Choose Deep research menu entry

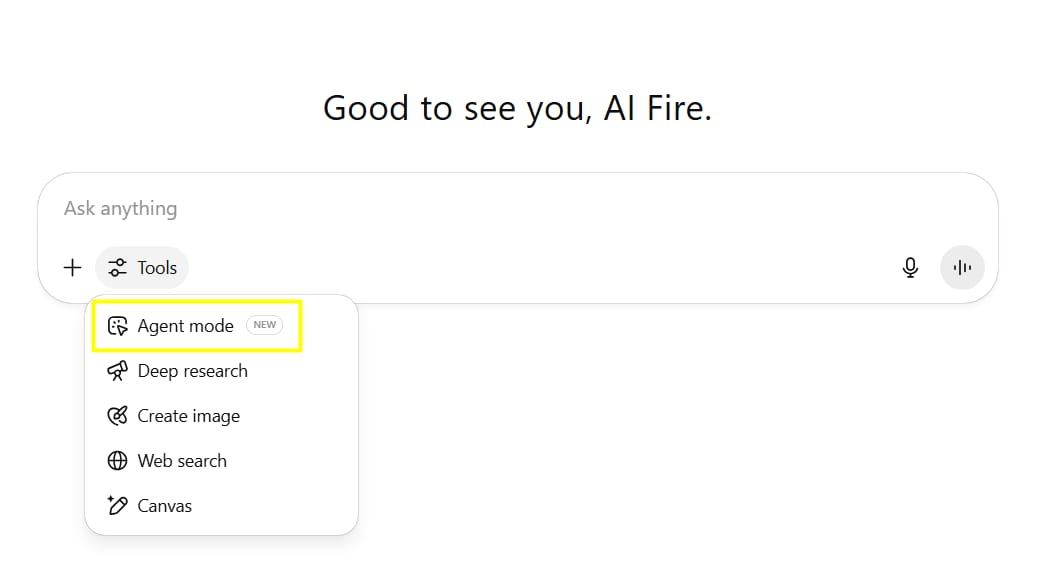point(221,371)
